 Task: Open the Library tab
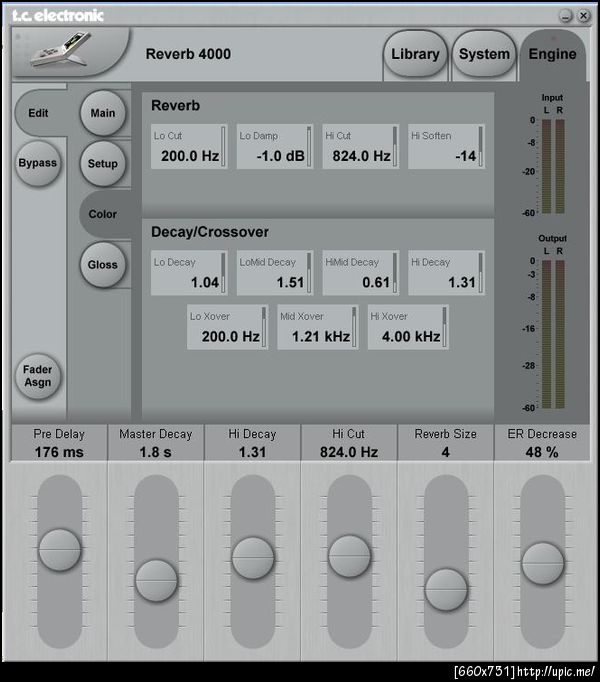415,54
